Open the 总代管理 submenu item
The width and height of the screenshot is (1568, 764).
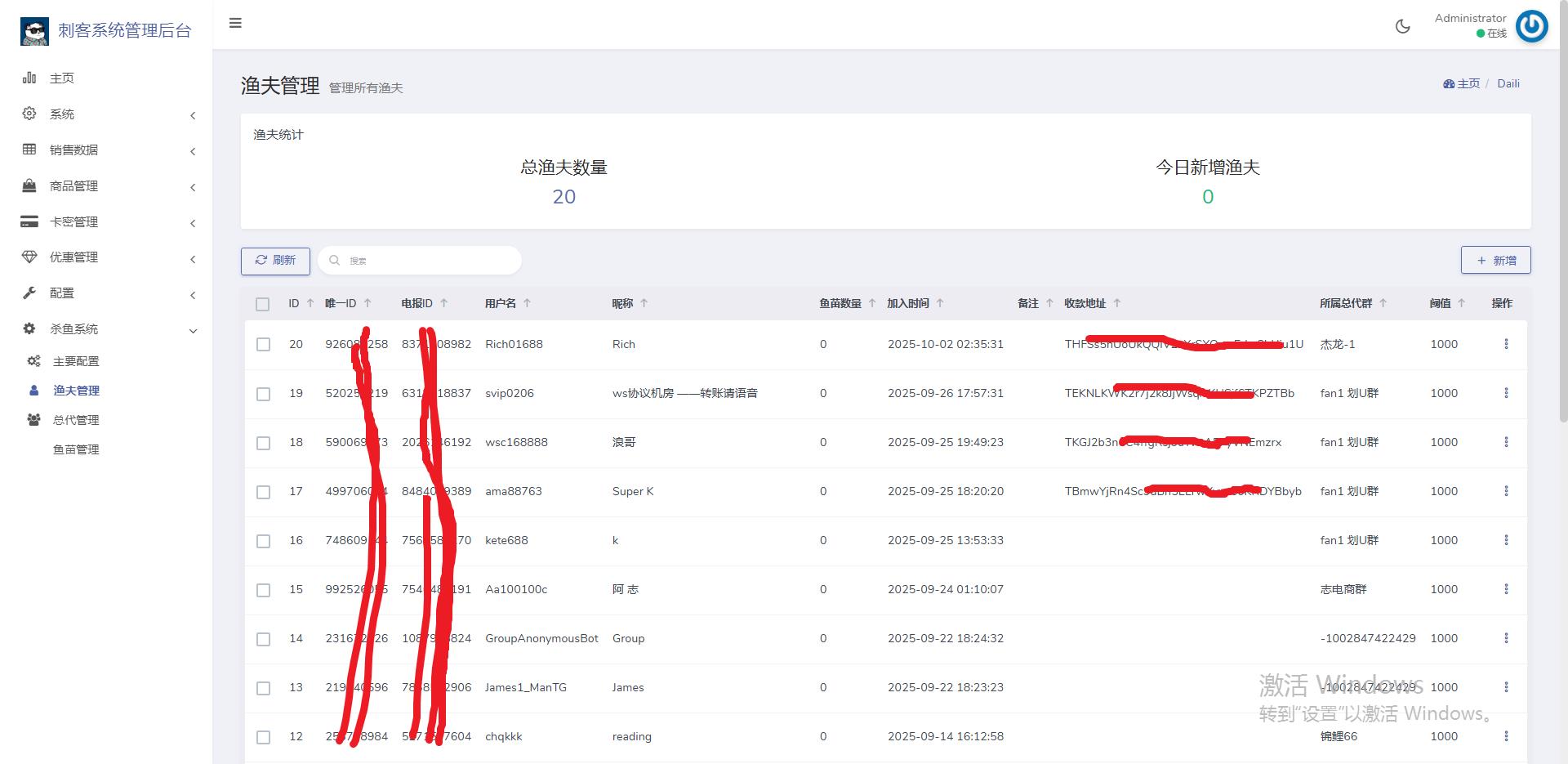coord(76,420)
